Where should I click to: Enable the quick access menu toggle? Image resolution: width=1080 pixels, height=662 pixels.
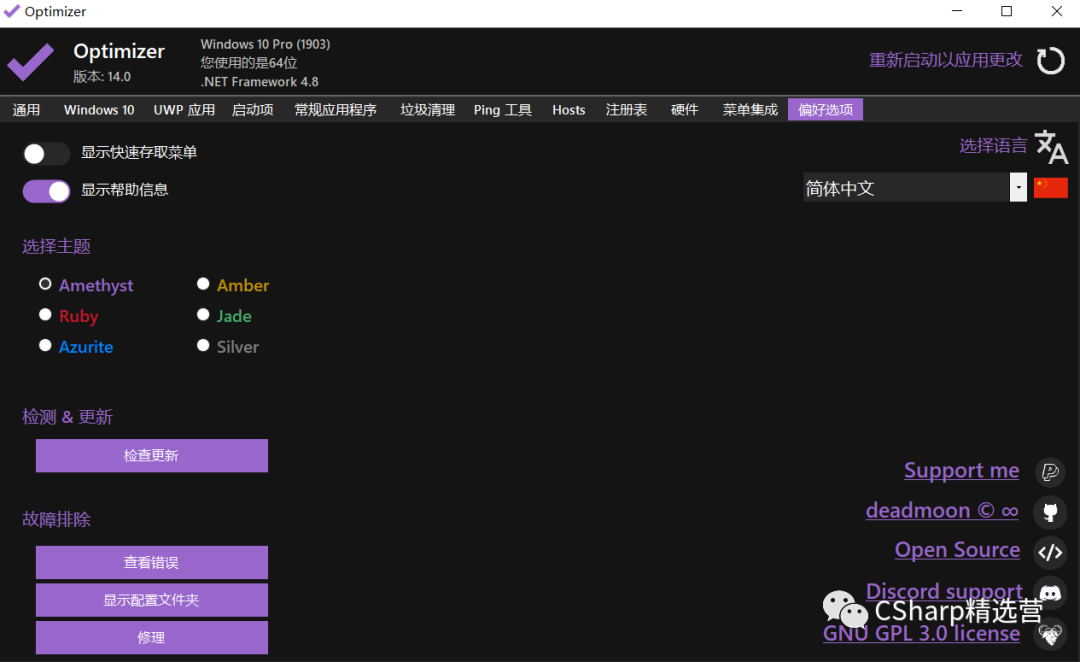46,154
